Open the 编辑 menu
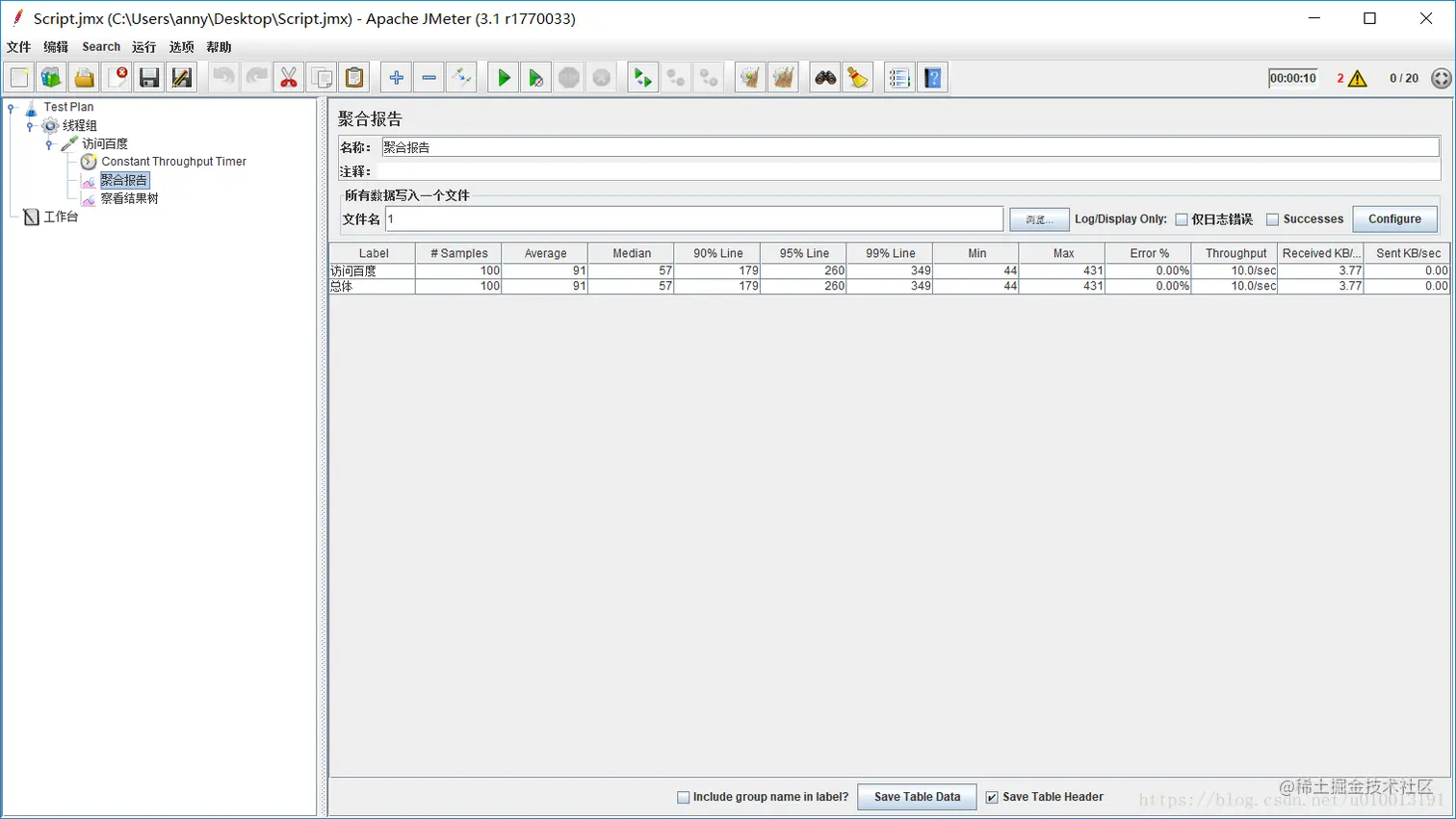This screenshot has width=1456, height=819. (56, 47)
